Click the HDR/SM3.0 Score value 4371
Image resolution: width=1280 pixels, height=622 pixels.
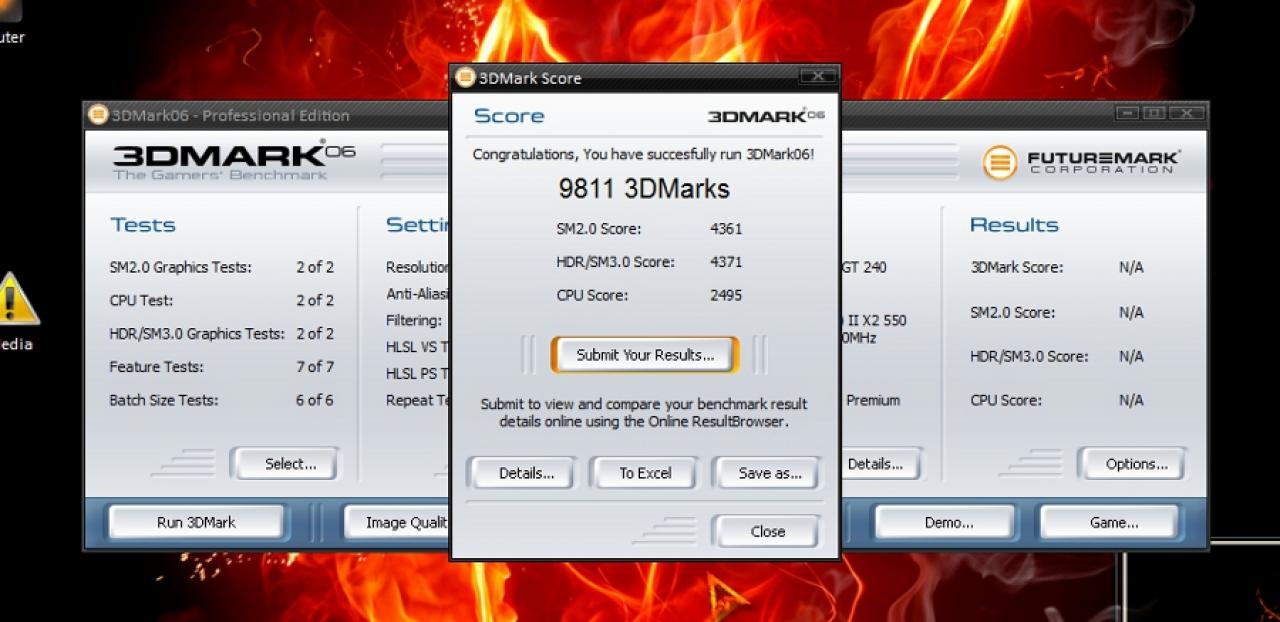click(726, 262)
